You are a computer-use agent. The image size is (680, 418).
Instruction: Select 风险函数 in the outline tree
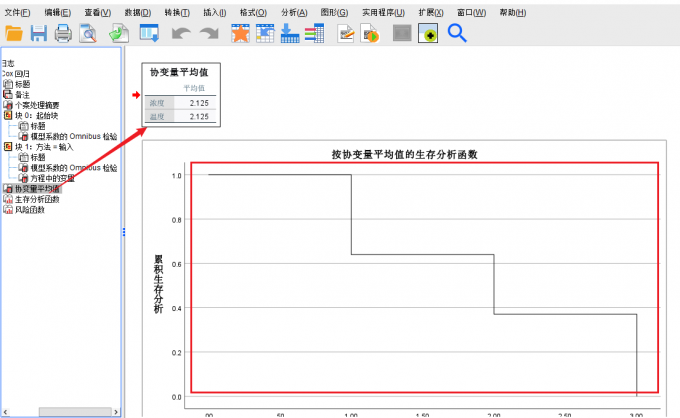click(30, 210)
